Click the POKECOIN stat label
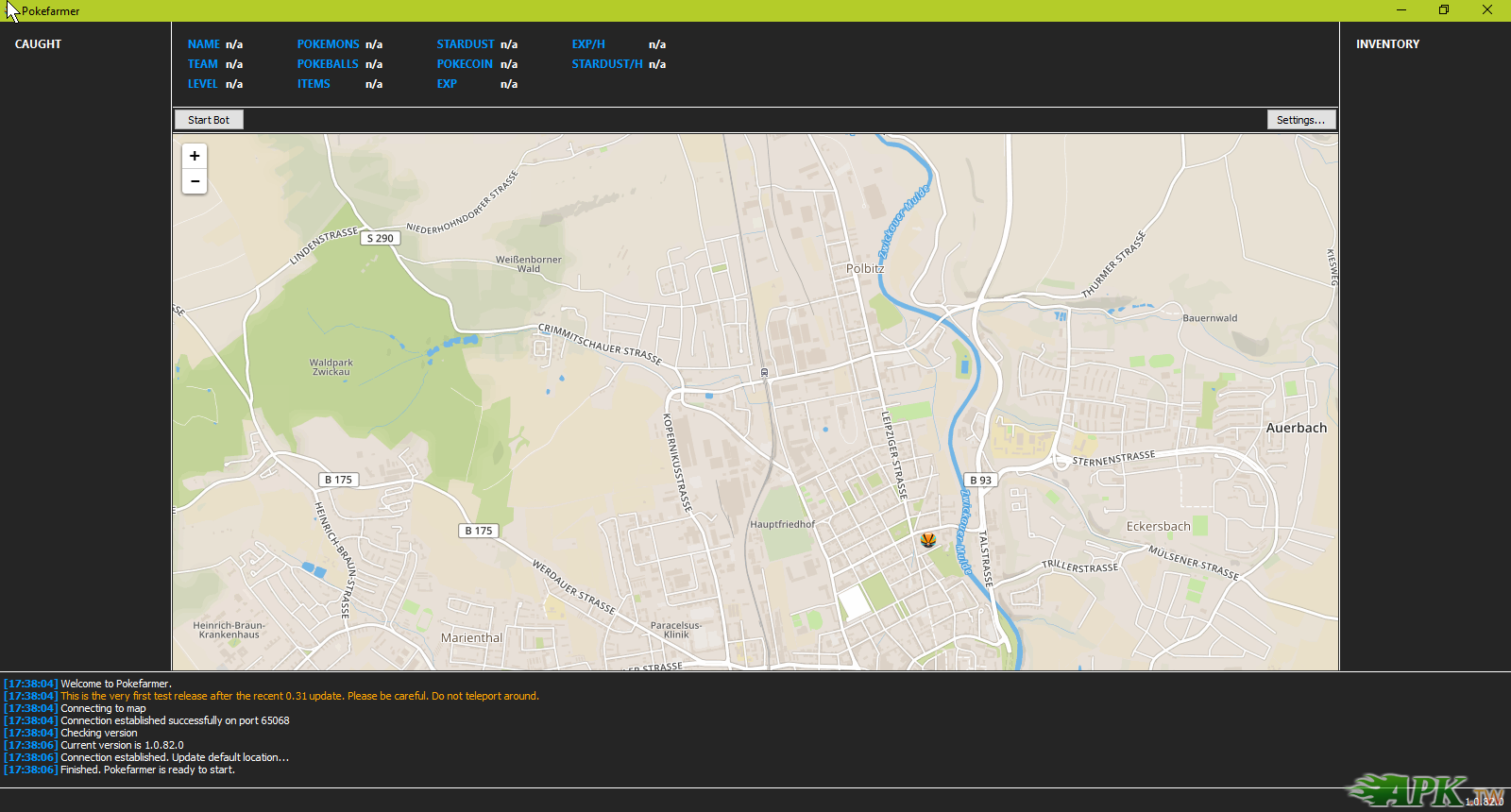Image resolution: width=1511 pixels, height=812 pixels. (465, 64)
